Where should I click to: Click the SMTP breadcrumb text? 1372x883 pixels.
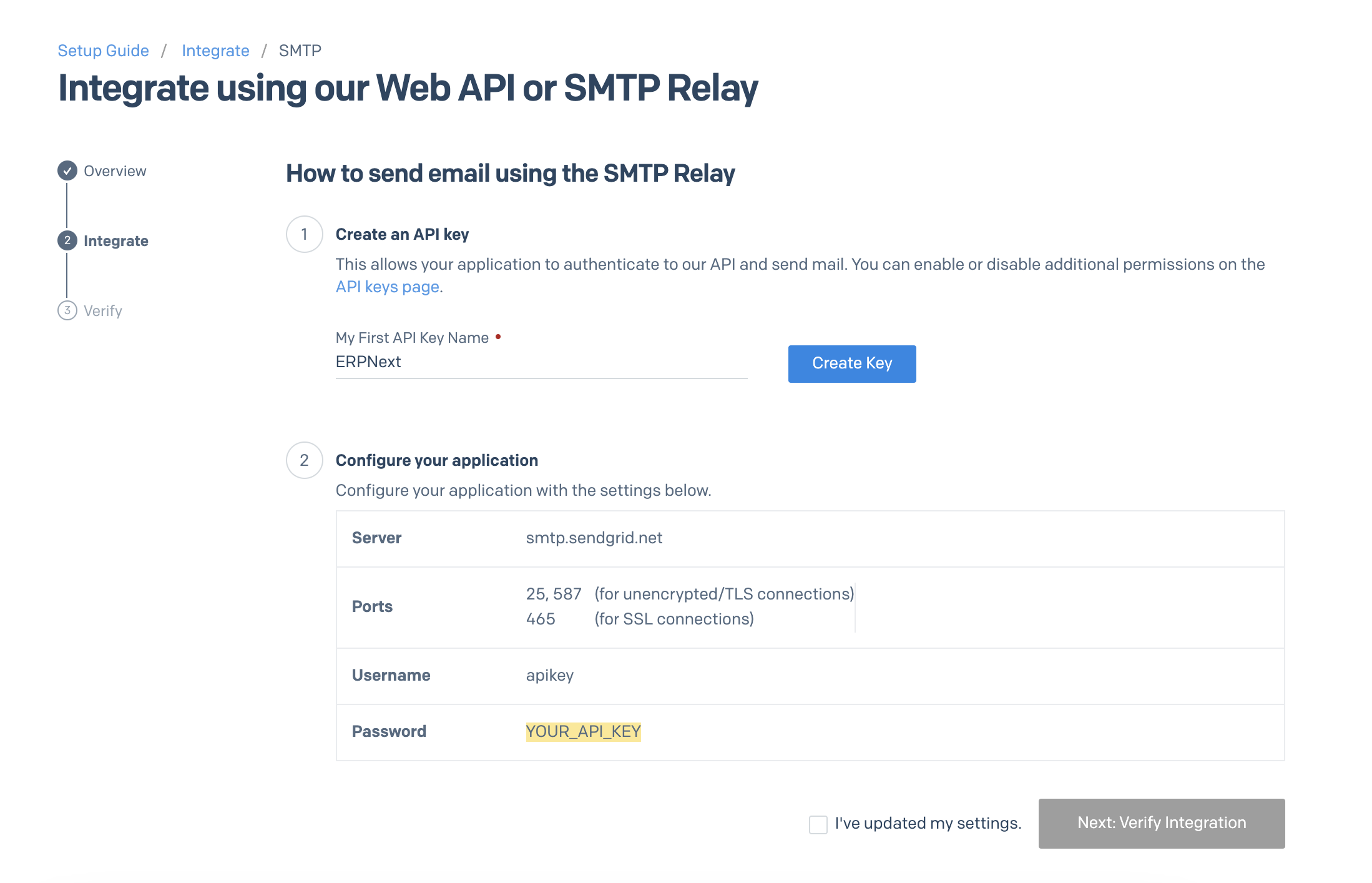tap(300, 51)
